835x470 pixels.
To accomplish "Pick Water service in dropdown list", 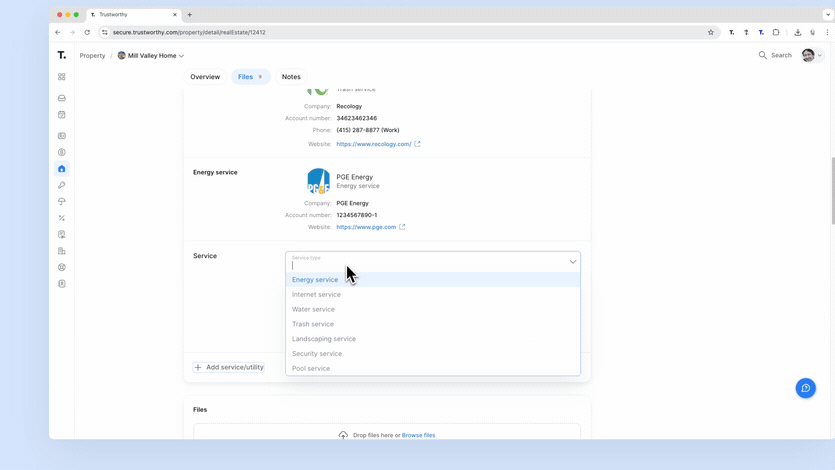I will tap(313, 310).
